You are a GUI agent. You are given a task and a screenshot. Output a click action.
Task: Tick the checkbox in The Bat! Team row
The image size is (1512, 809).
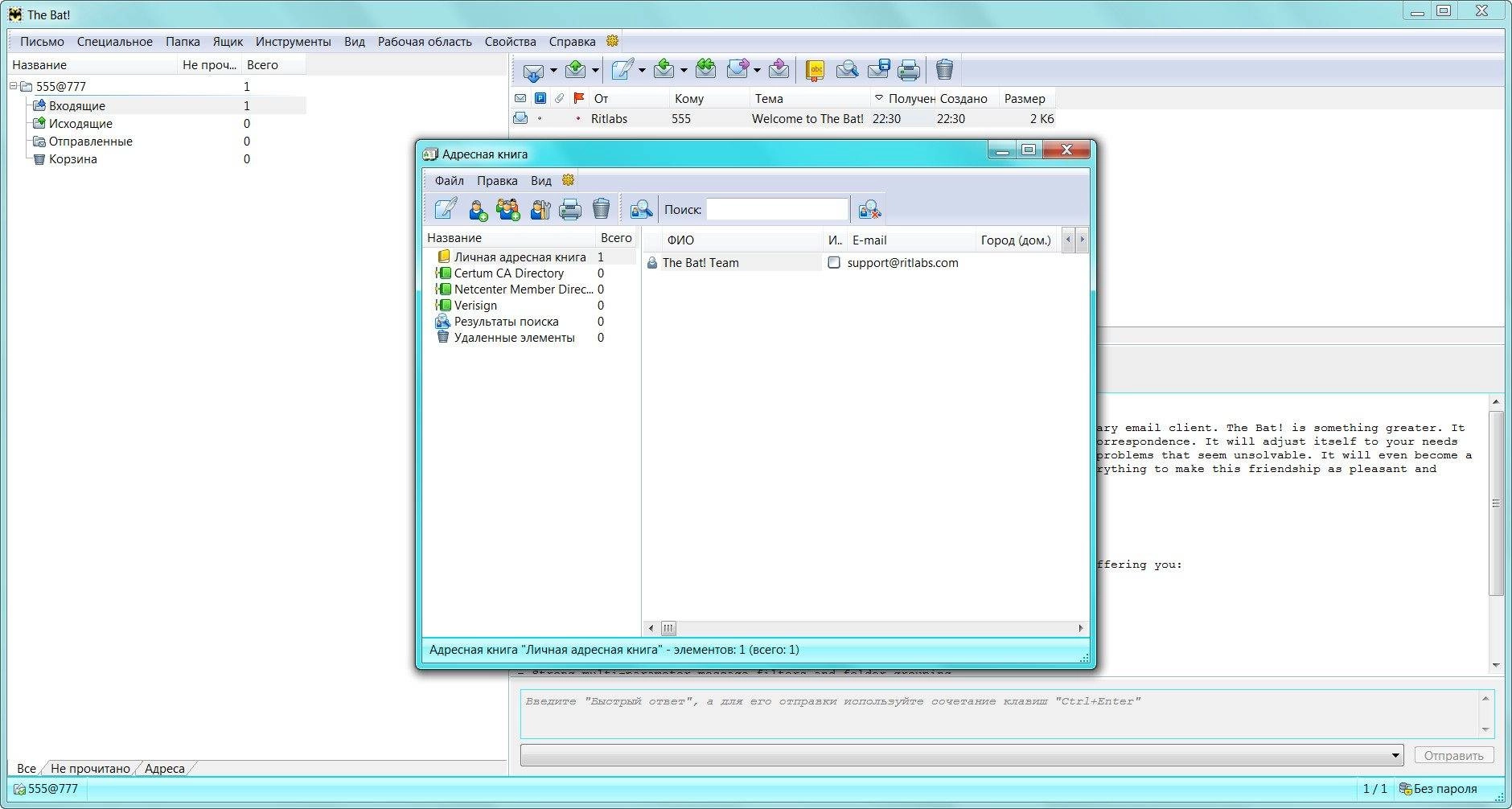[834, 262]
